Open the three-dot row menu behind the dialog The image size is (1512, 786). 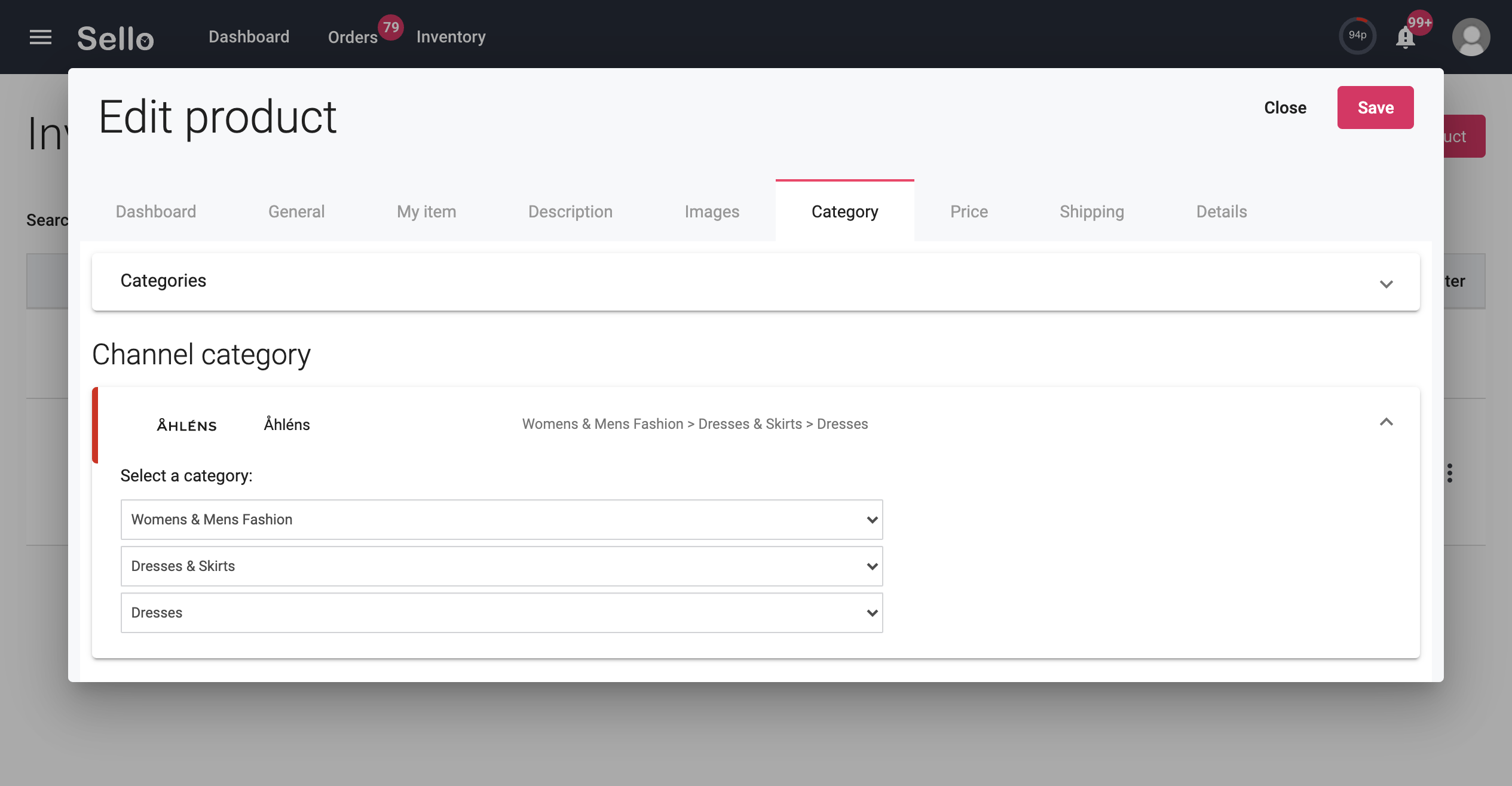[x=1450, y=473]
